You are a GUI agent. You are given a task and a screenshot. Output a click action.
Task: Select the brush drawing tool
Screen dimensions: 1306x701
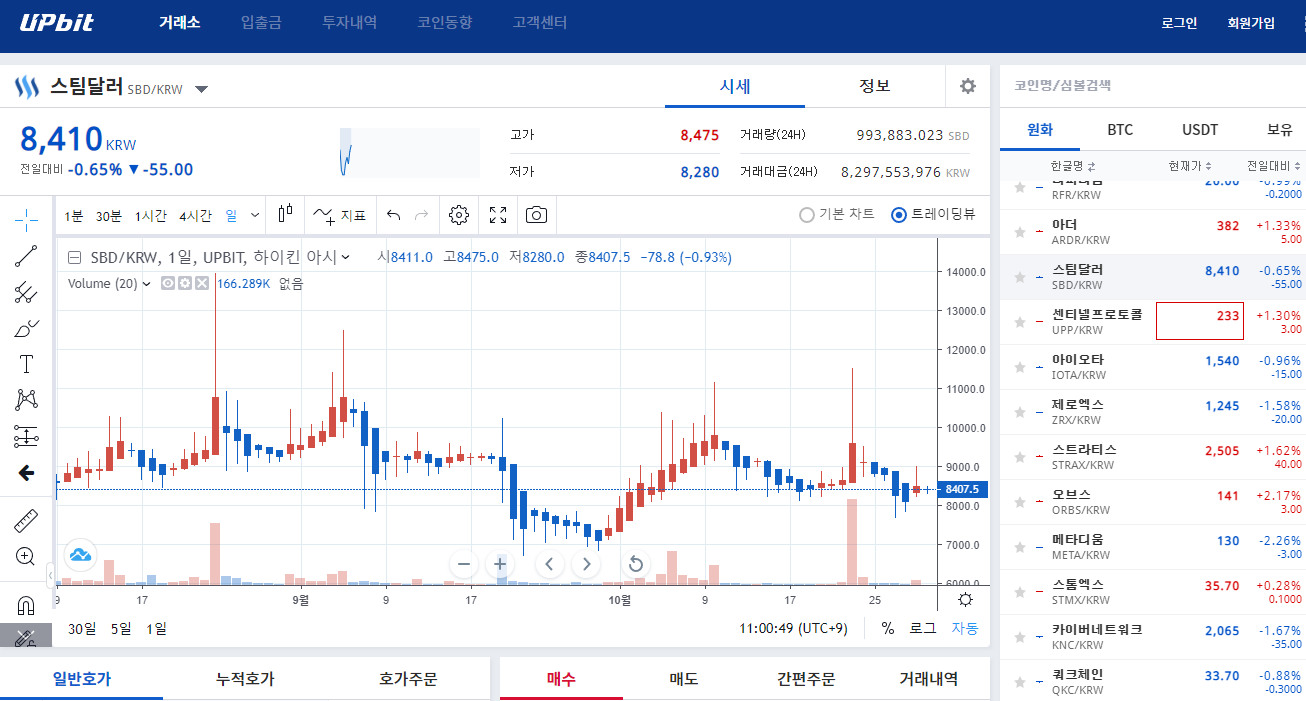(x=27, y=328)
